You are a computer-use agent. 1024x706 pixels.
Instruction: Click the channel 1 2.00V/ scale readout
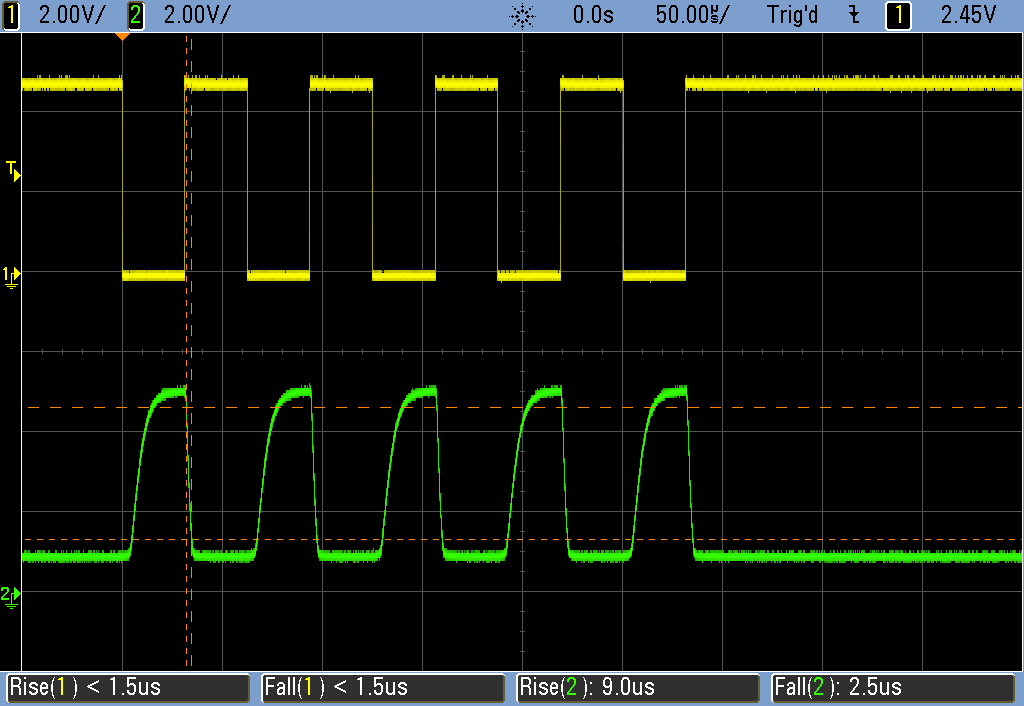70,15
